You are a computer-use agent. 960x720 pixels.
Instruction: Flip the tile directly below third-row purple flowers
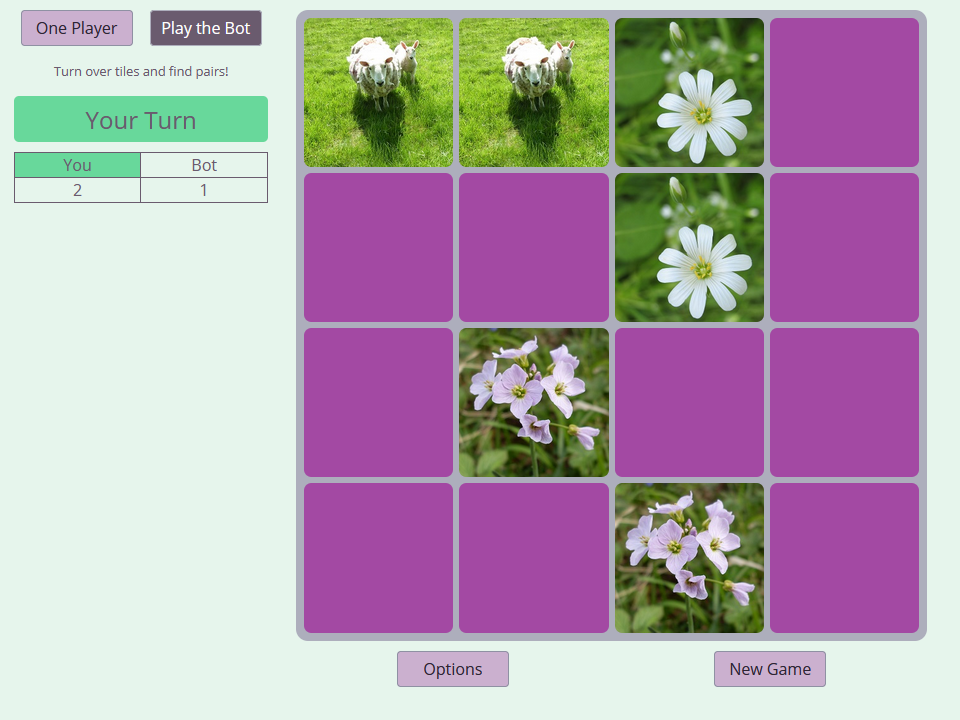(x=534, y=558)
